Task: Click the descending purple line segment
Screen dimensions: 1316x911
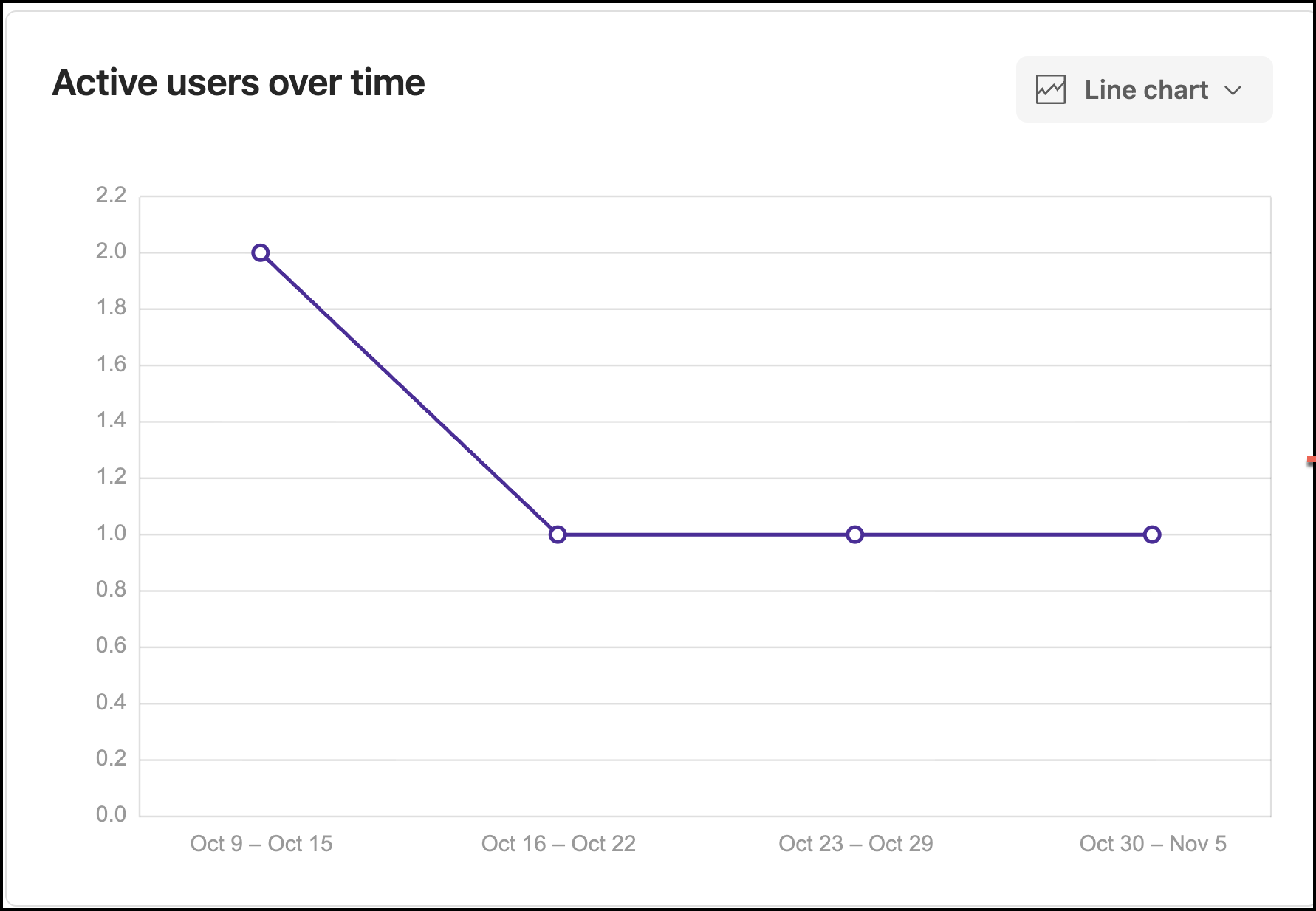Action: (408, 393)
